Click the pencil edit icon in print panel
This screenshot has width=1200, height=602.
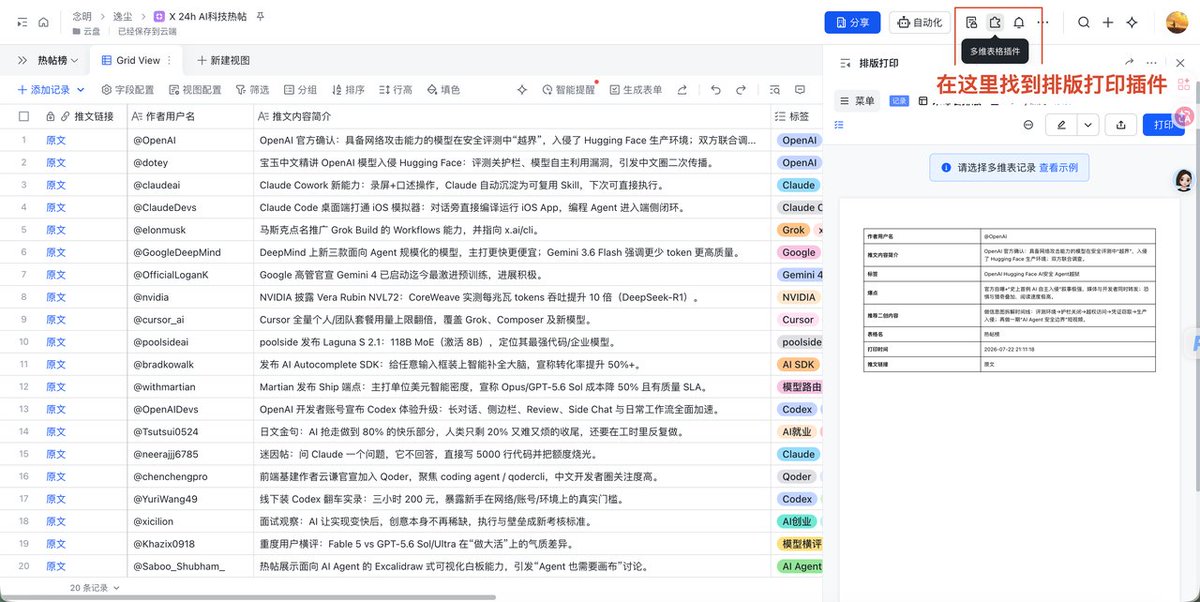point(1061,125)
